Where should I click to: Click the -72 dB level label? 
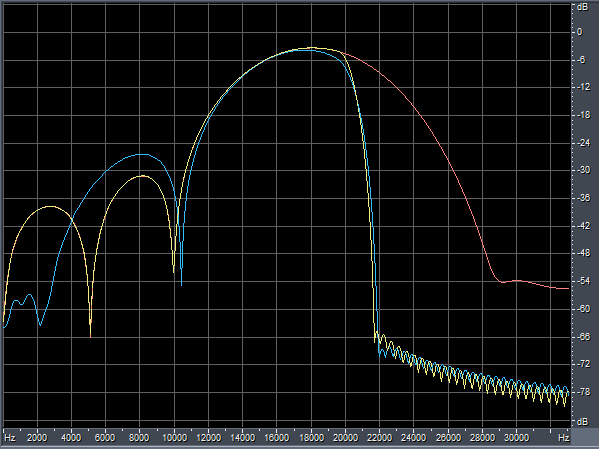point(583,364)
